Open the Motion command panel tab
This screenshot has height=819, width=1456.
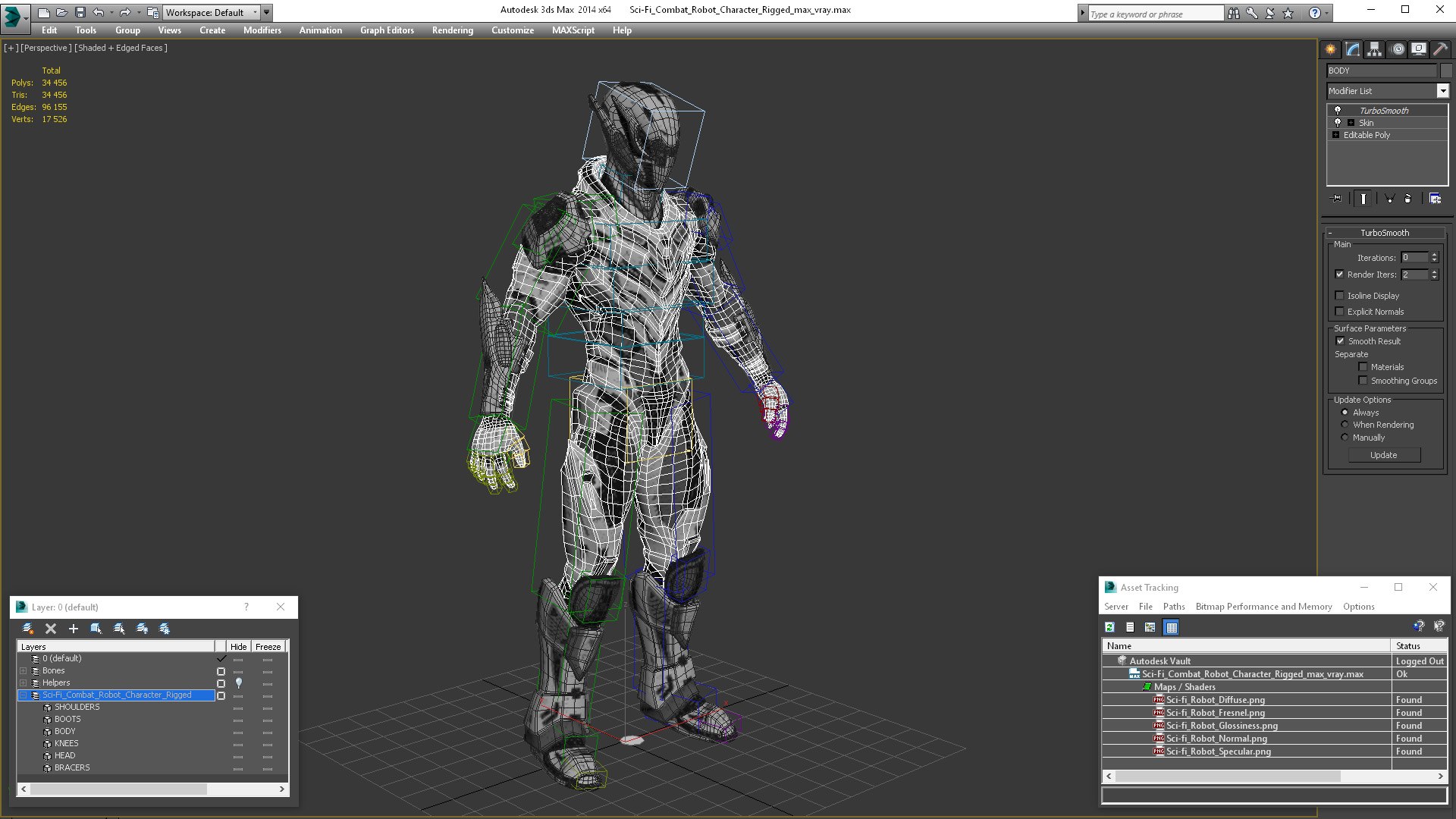(1398, 49)
